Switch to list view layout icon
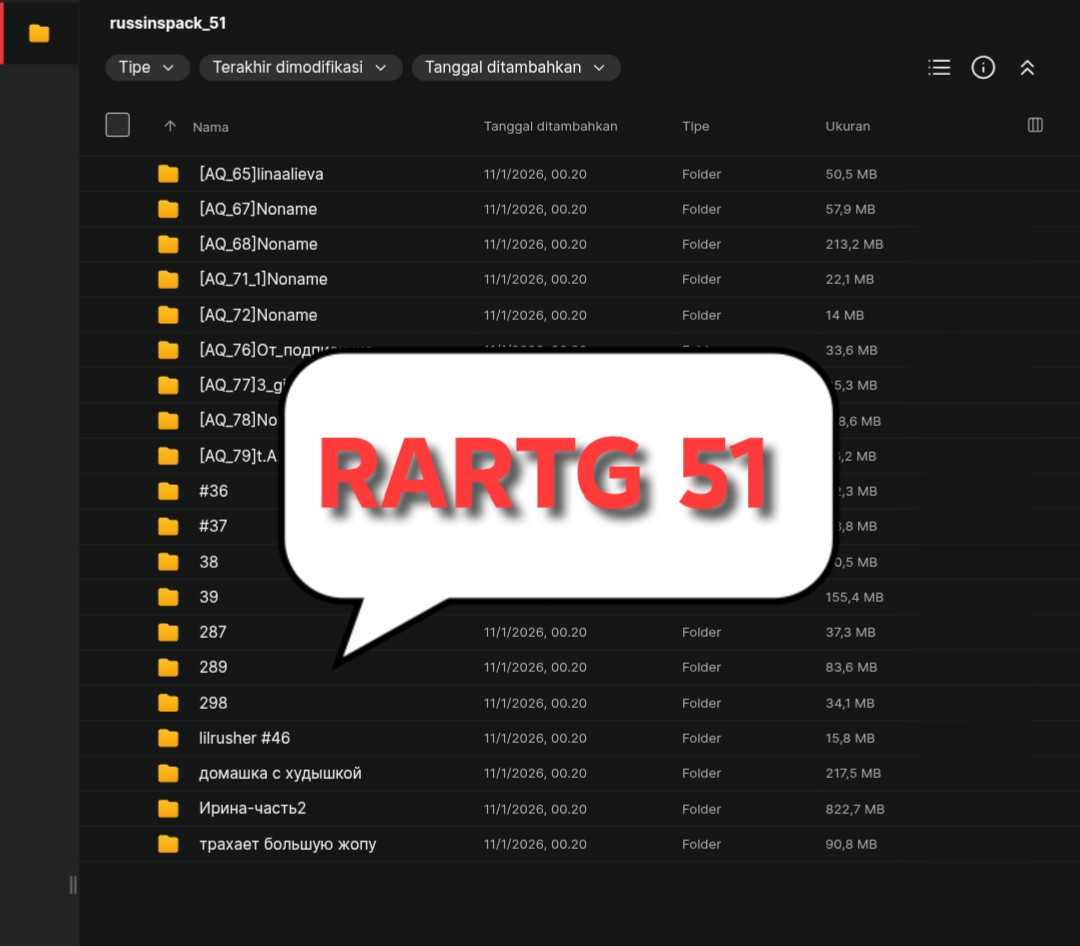 click(x=939, y=68)
